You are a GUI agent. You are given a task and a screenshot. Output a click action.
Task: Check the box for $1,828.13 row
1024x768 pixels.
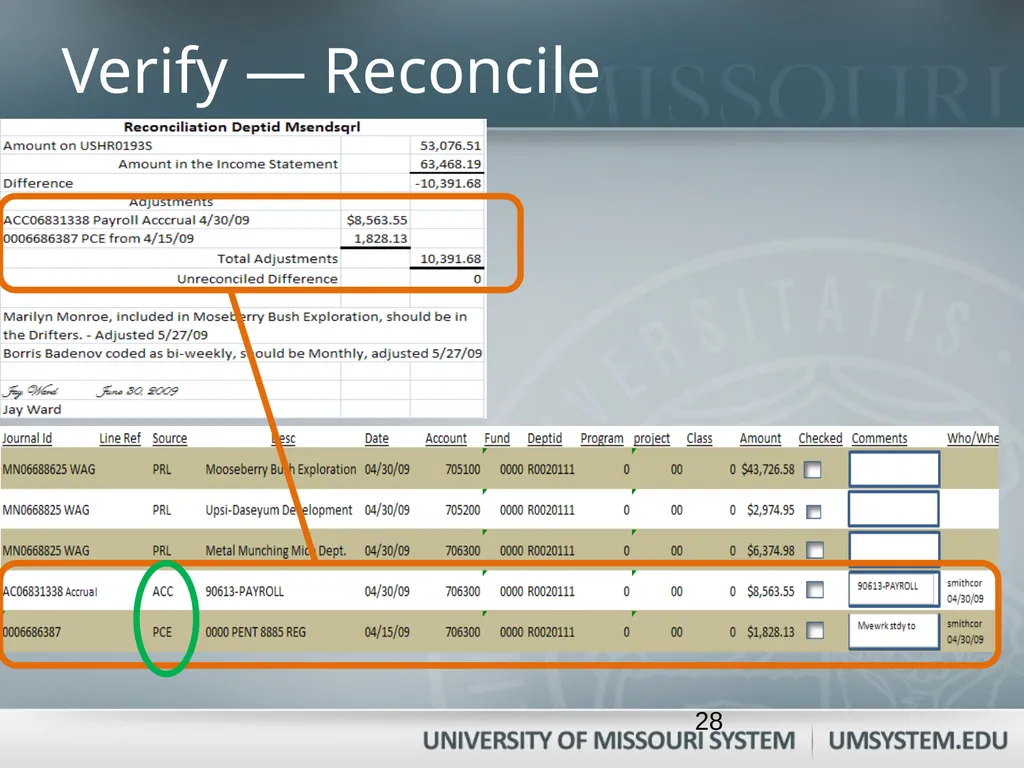(x=814, y=630)
